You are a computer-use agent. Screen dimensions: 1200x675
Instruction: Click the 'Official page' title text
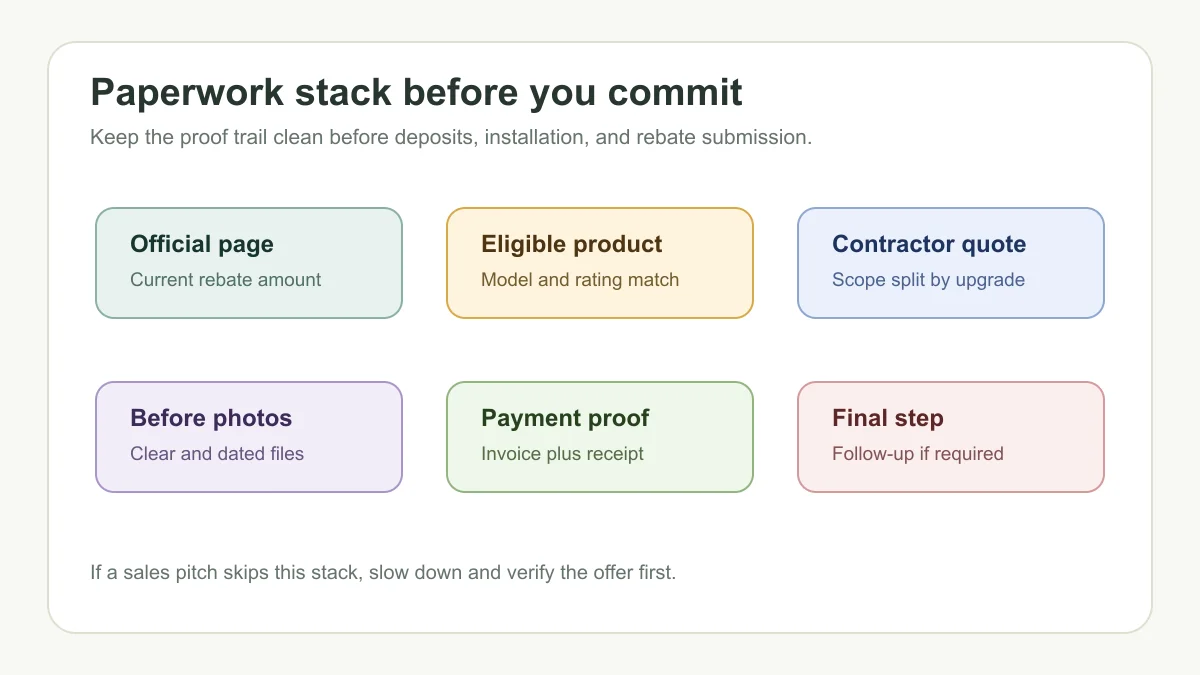(x=202, y=245)
